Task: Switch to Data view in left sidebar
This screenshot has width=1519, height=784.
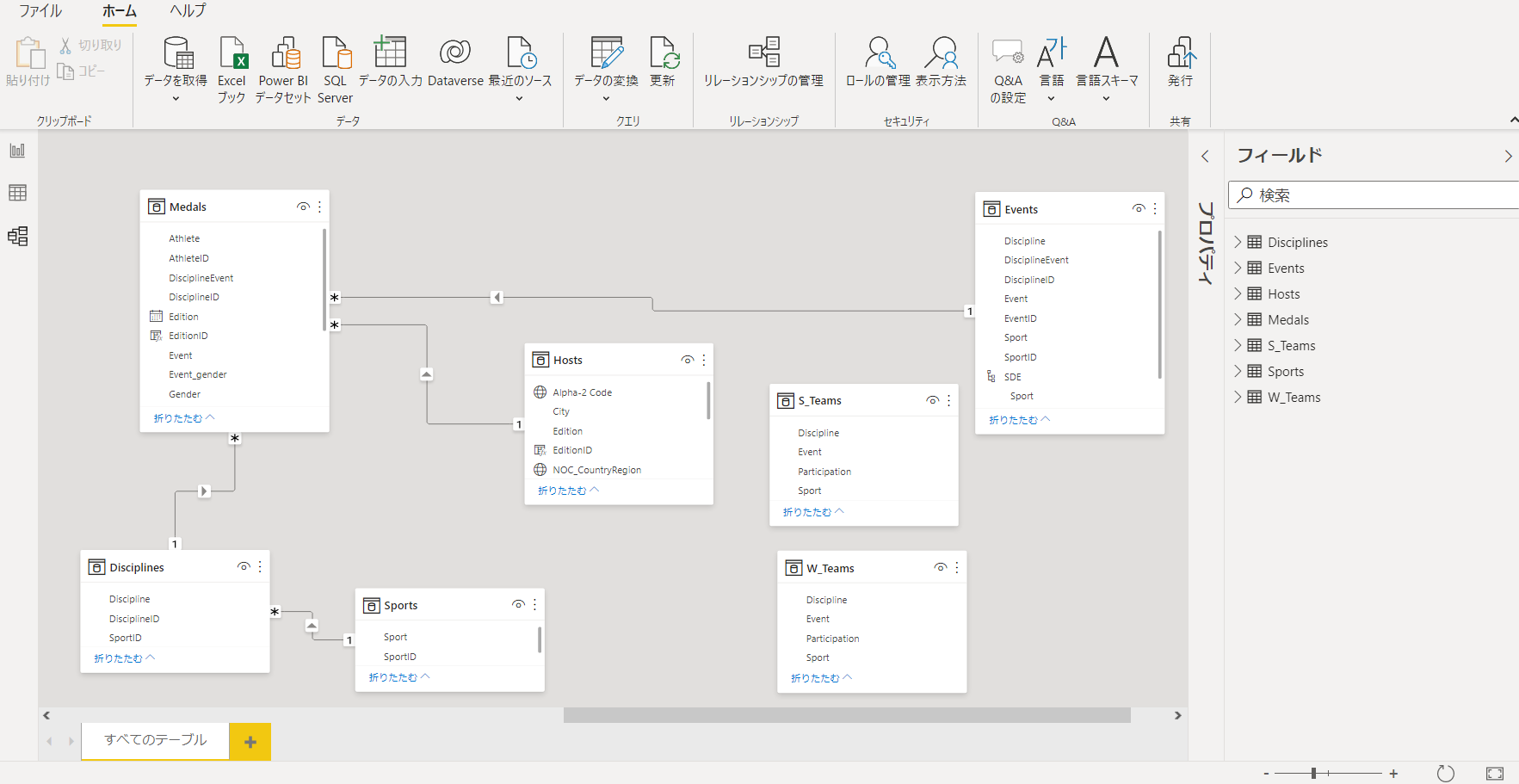Action: [x=17, y=193]
